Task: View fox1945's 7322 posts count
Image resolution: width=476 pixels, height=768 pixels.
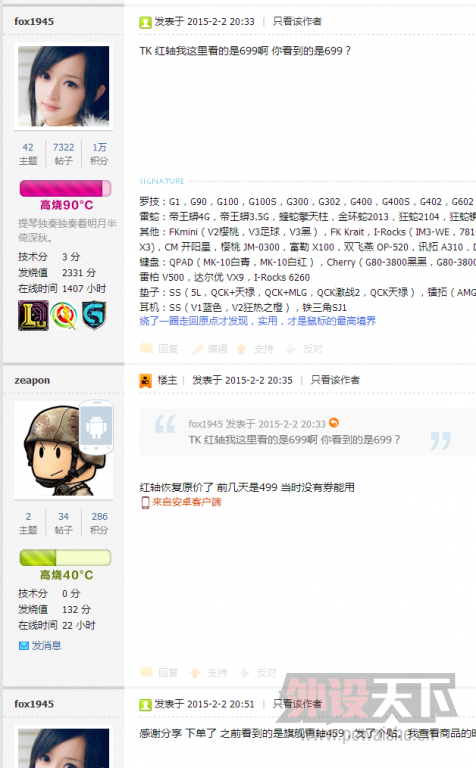Action: [x=64, y=147]
